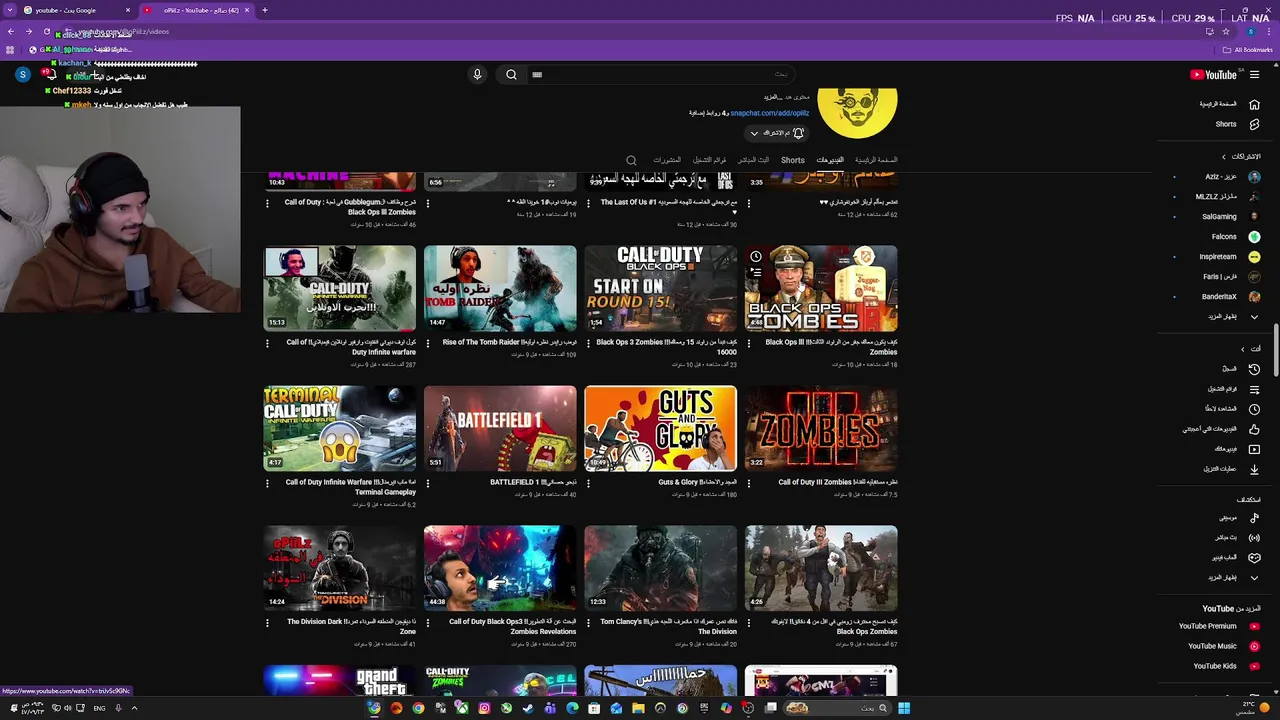Click the channel-tab search magnifier icon

pyautogui.click(x=631, y=160)
